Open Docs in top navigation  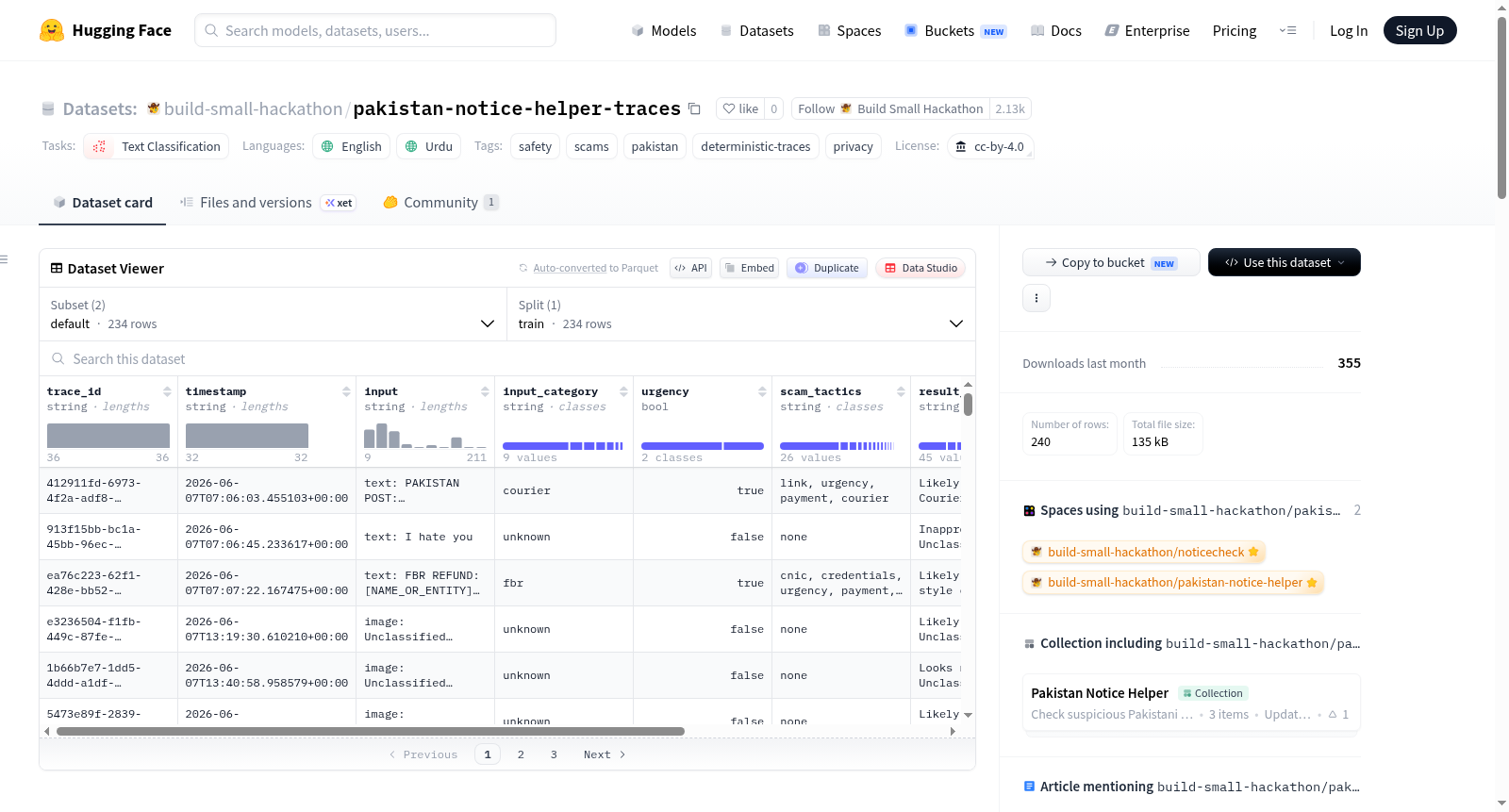(x=1055, y=31)
